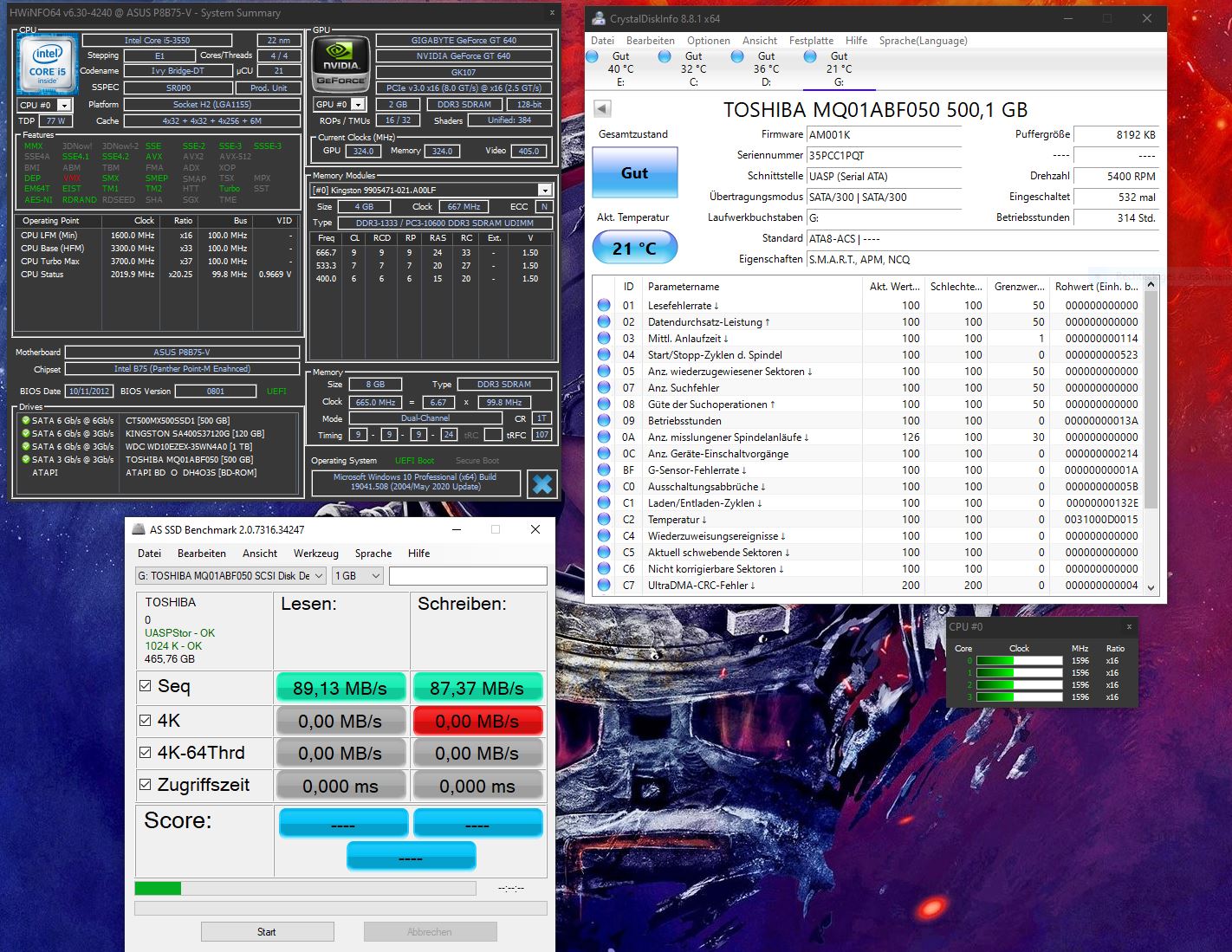This screenshot has width=1232, height=952.
Task: Click status orb for UltraDMA-CRC-Fehler row
Action: (x=604, y=585)
